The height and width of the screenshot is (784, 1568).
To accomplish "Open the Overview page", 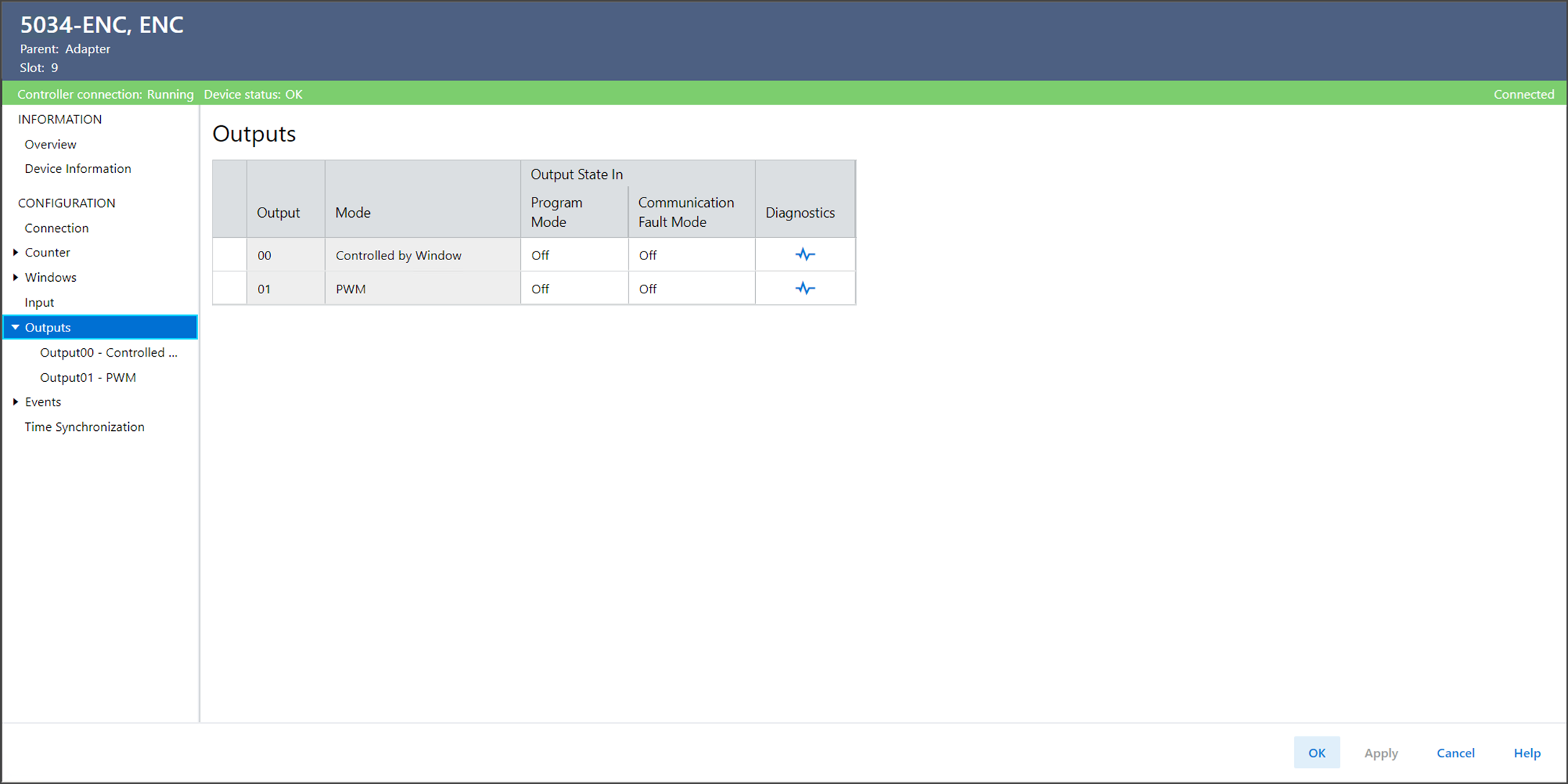I will pyautogui.click(x=50, y=144).
